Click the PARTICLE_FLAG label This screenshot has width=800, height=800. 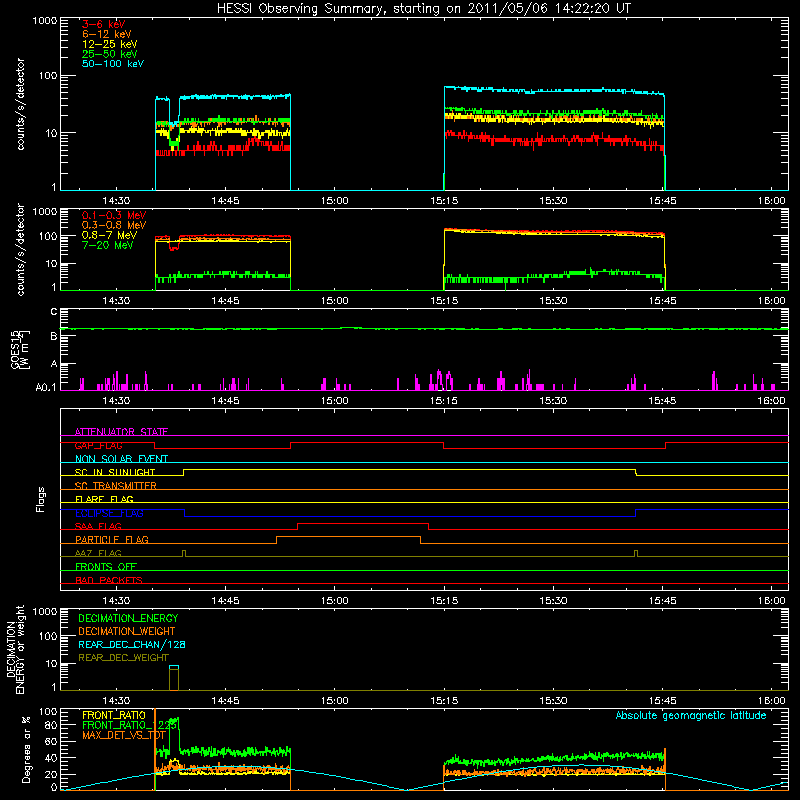pos(112,539)
